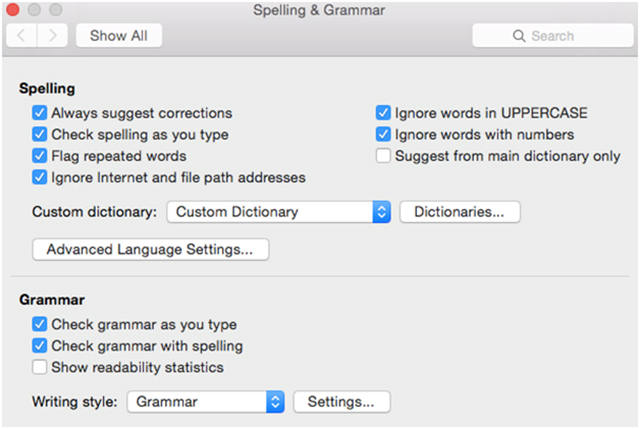Click the magnifier icon in Search

coord(519,36)
